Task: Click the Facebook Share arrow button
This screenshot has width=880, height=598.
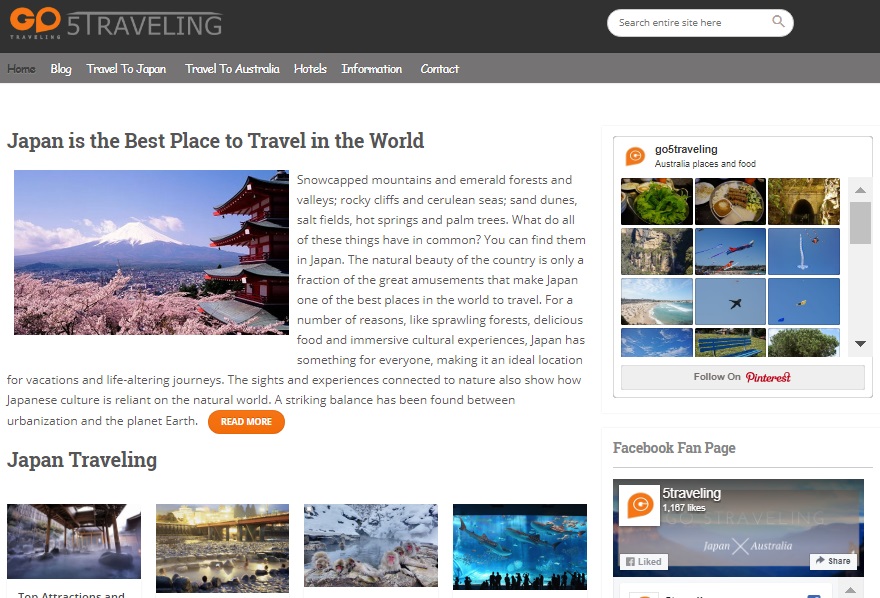Action: [833, 561]
